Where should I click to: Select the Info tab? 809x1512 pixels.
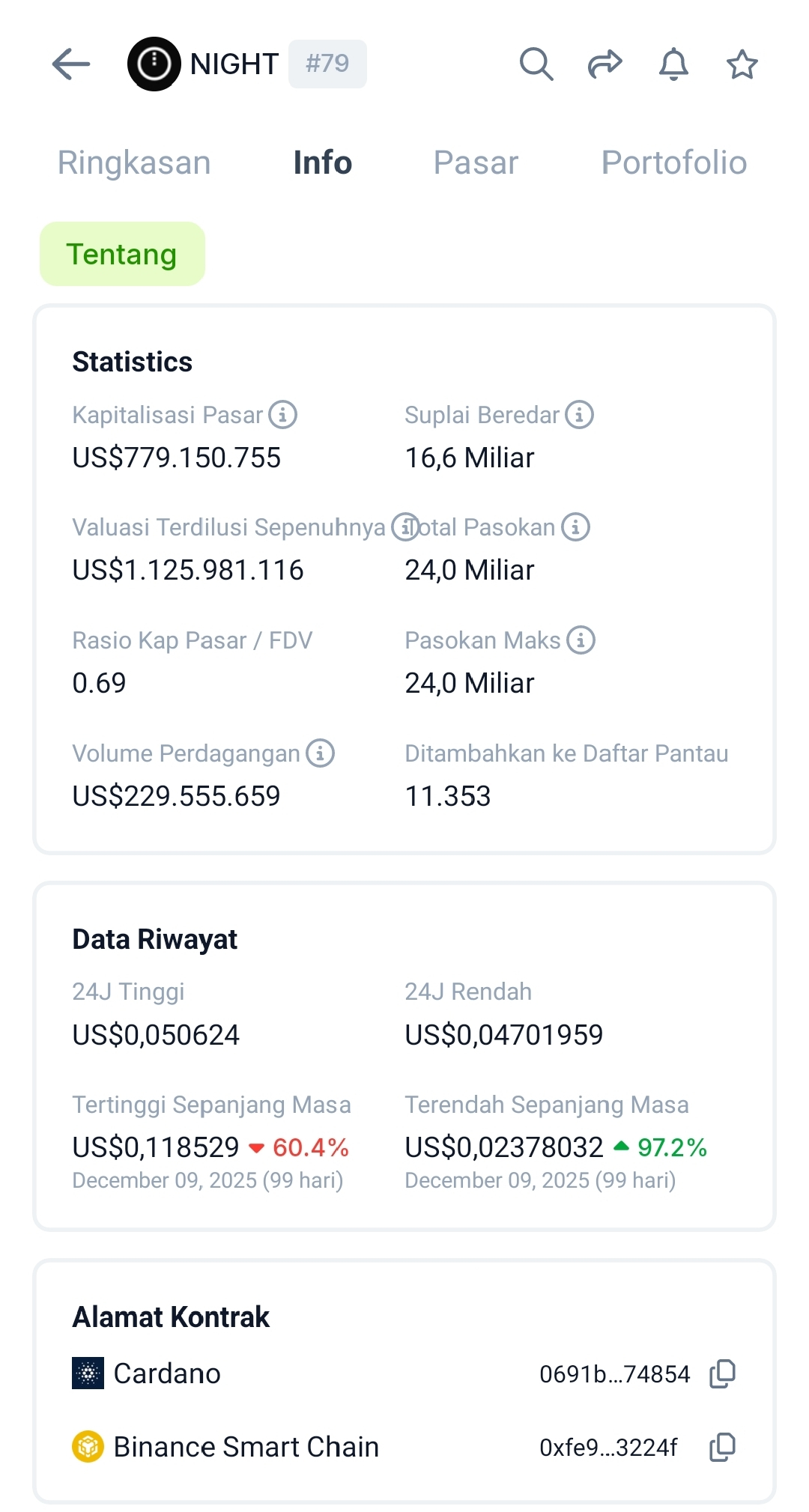[323, 163]
